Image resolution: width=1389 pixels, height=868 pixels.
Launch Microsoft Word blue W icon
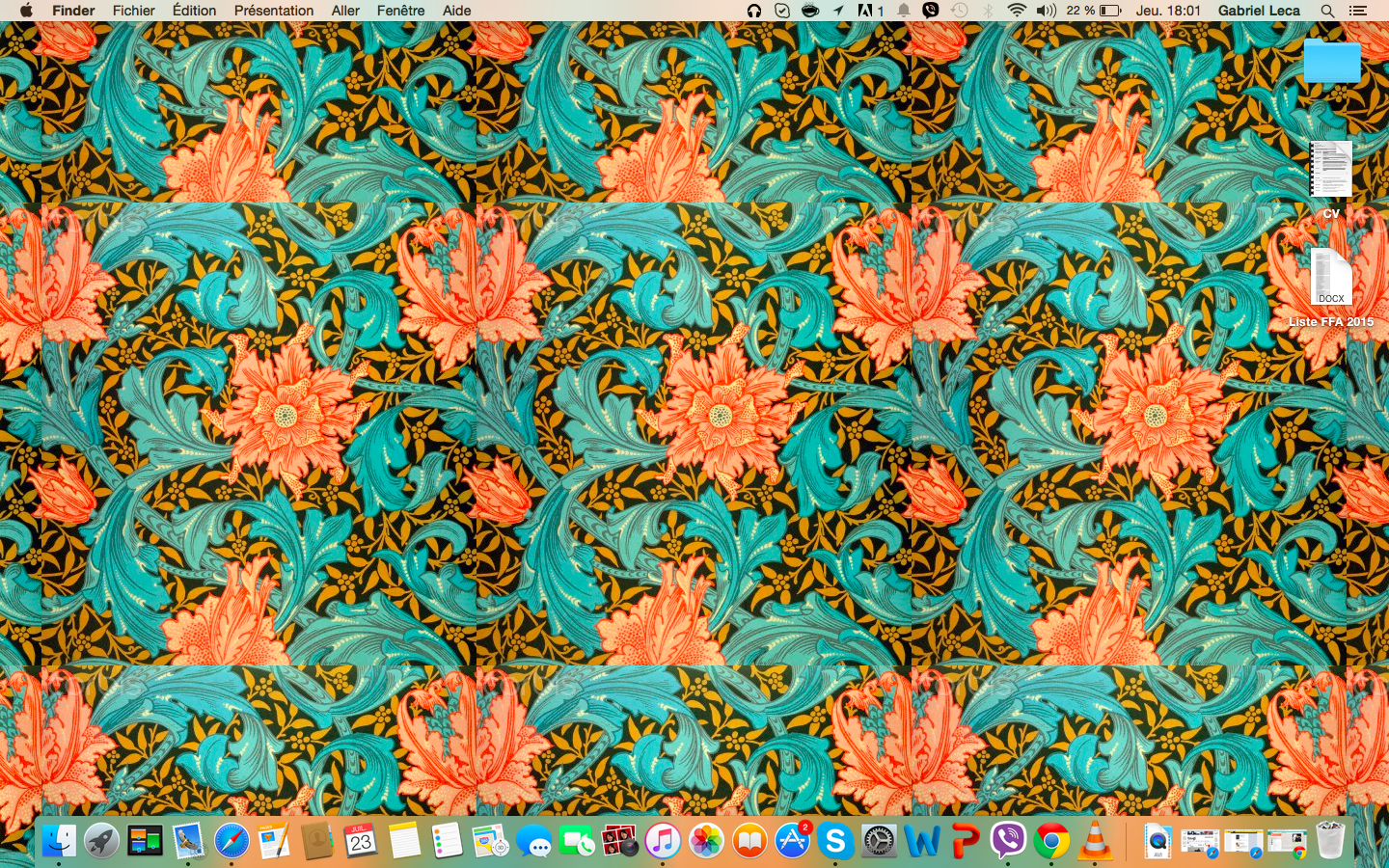coord(922,841)
